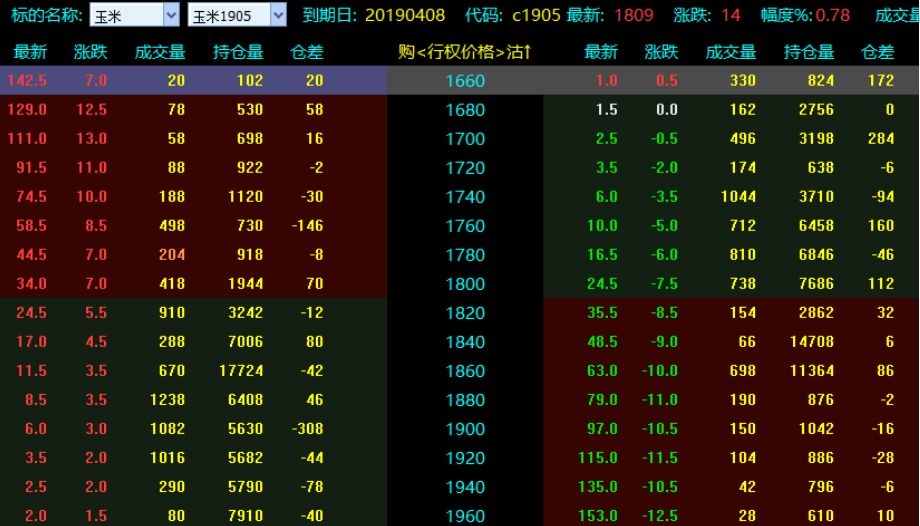Click the call-side 最新 column header

tap(31, 52)
